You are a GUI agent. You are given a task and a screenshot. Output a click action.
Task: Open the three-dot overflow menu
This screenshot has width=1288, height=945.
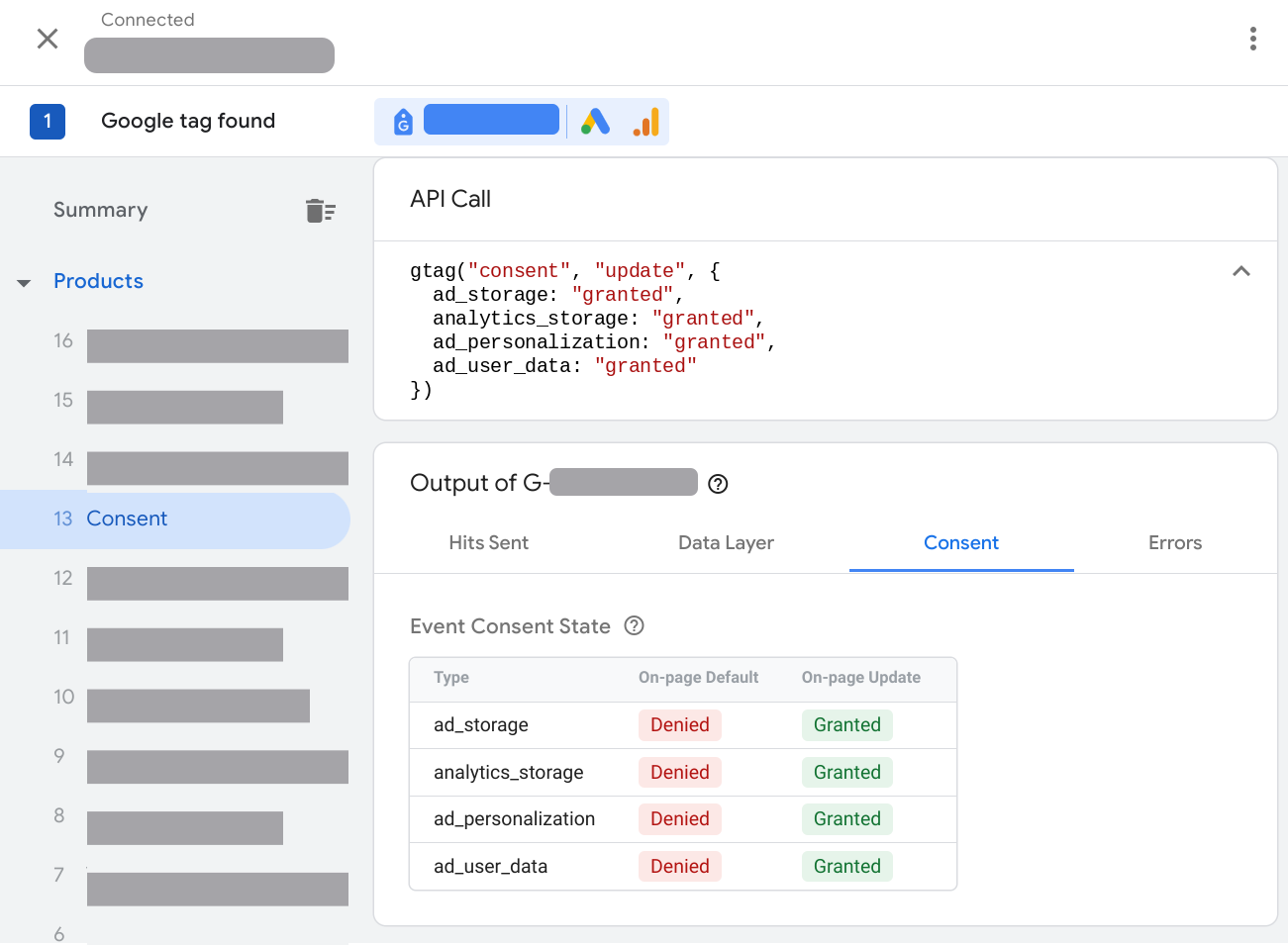click(1252, 39)
